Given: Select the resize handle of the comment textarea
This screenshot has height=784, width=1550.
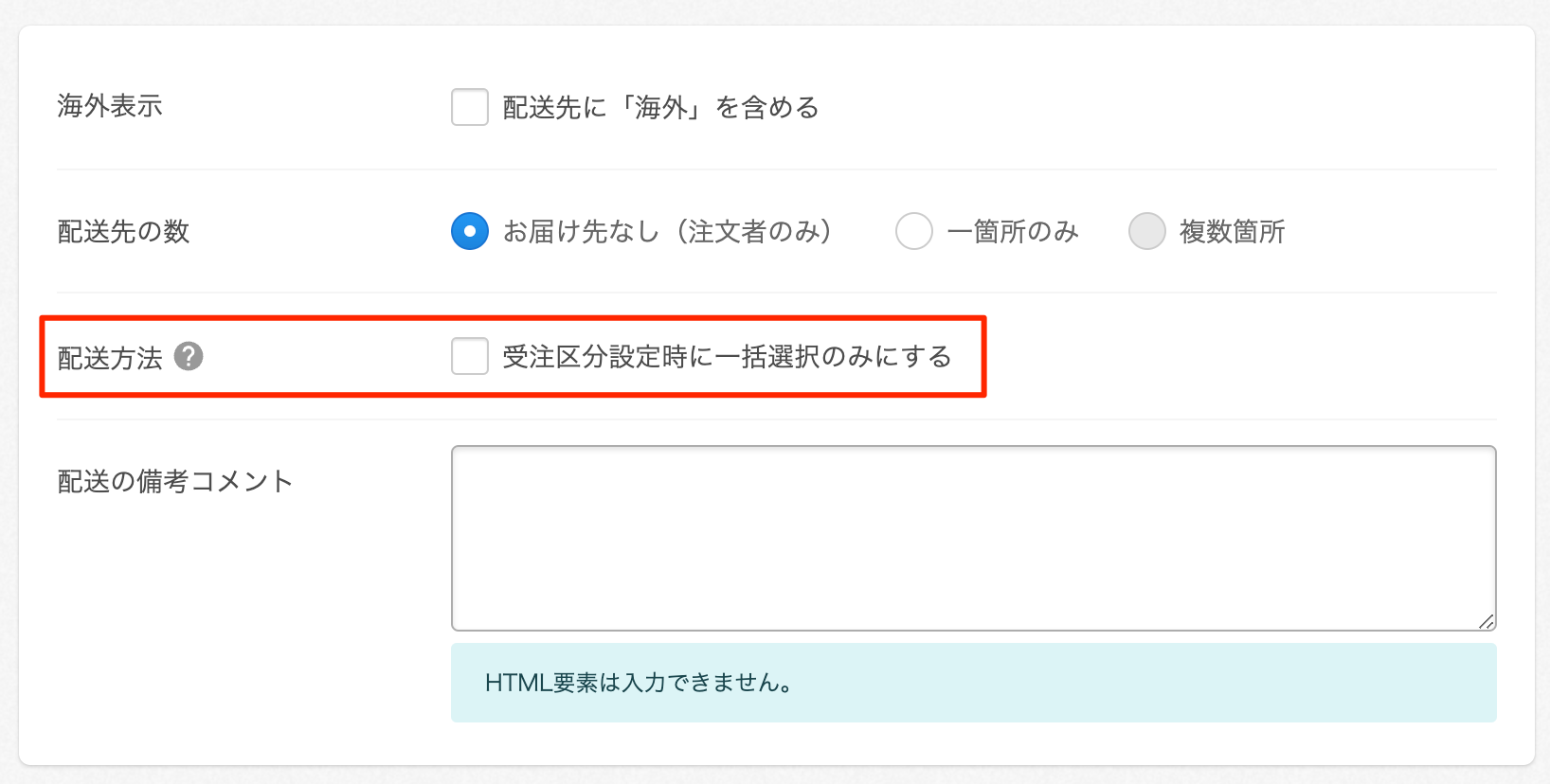Looking at the screenshot, I should 1486,620.
